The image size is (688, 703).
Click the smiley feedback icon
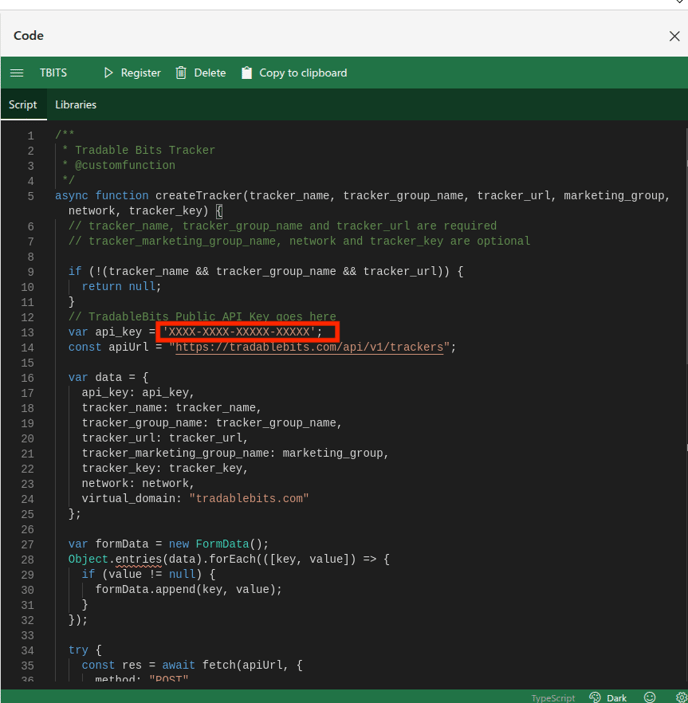pos(649,697)
